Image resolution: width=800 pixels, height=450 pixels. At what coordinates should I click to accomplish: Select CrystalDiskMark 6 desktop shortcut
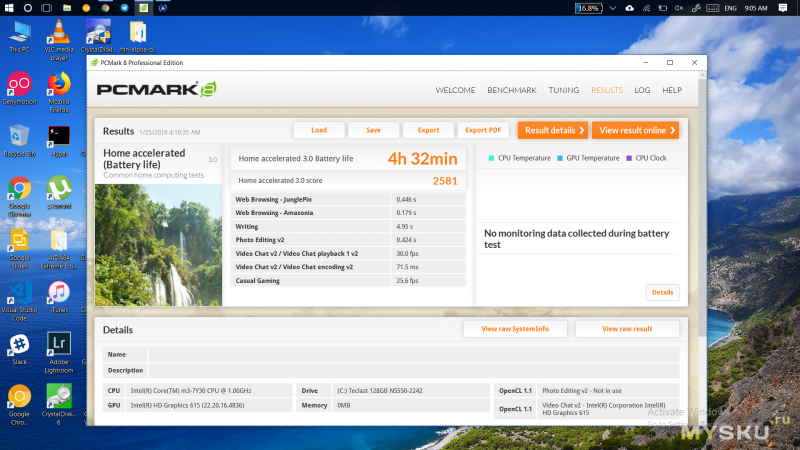click(x=59, y=405)
